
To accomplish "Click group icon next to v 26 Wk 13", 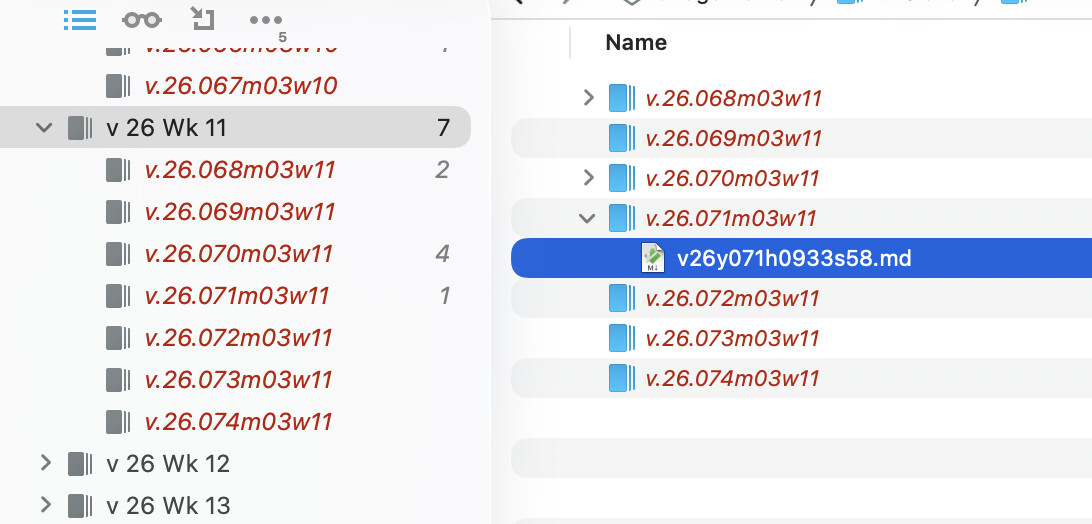I will pyautogui.click(x=80, y=505).
